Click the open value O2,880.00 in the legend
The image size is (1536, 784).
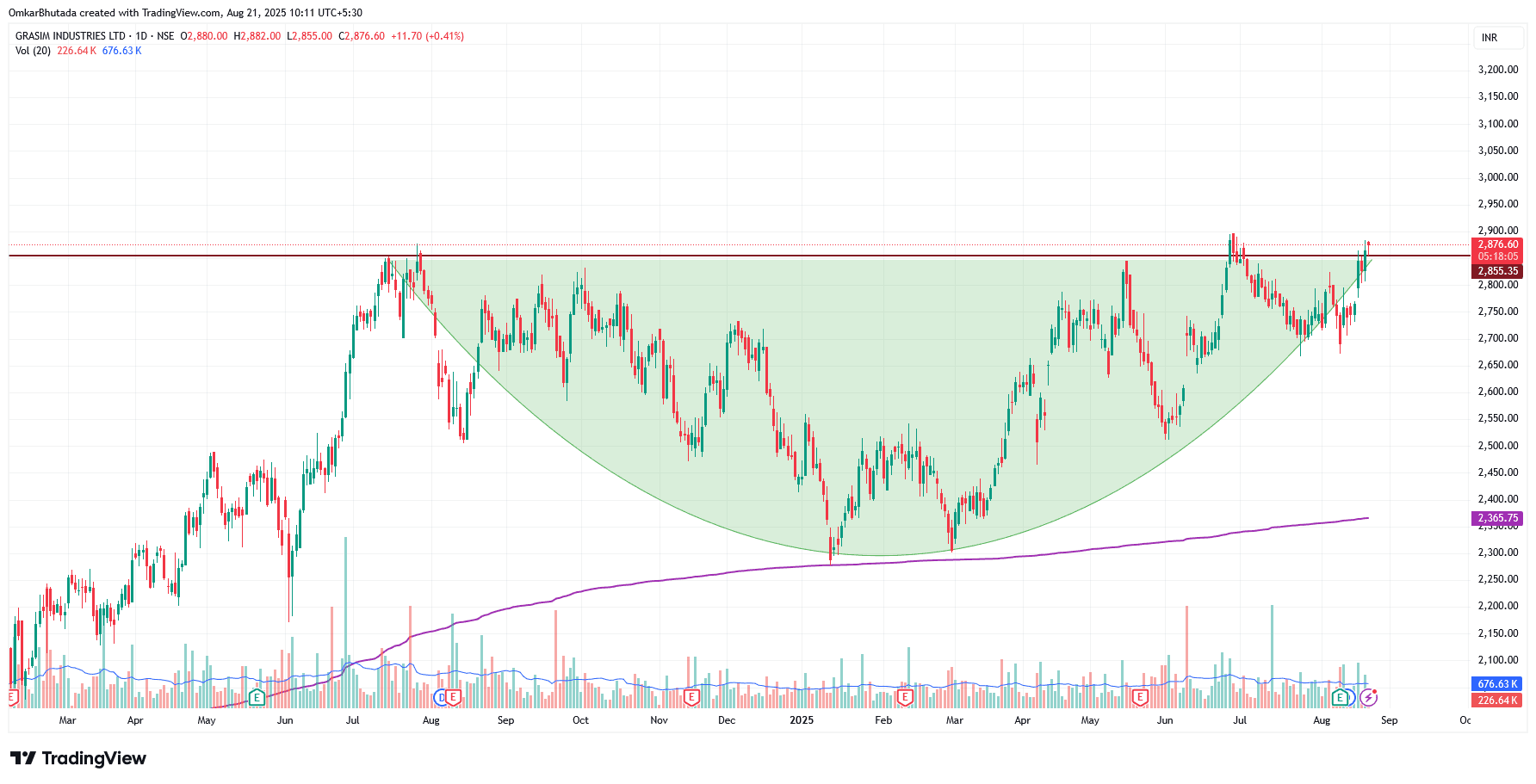204,36
